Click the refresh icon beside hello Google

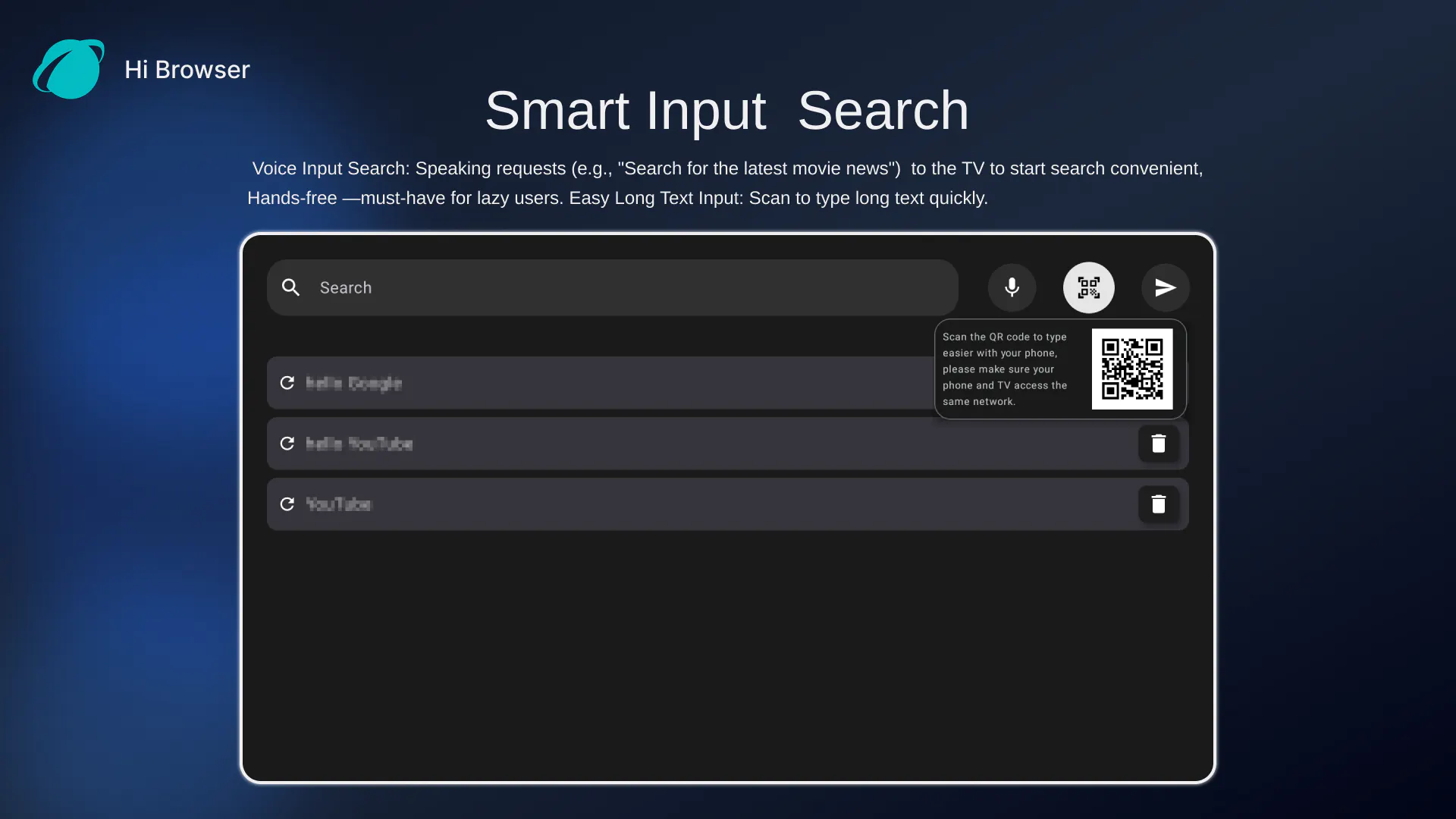287,383
